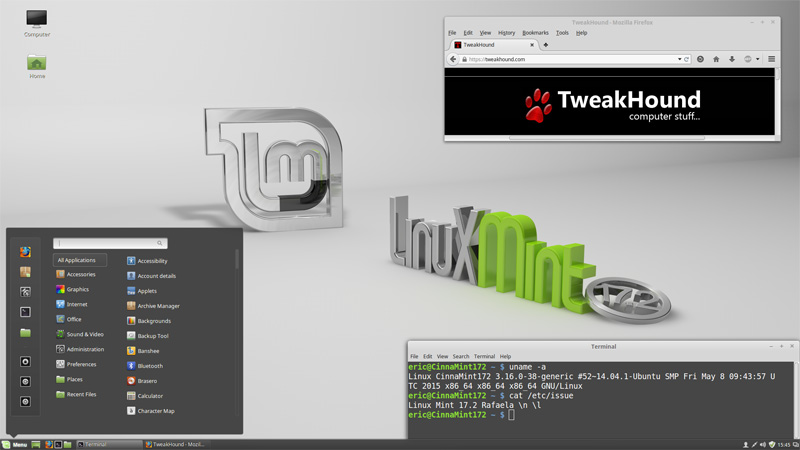The height and width of the screenshot is (450, 800).
Task: Launch Calculator from applications list
Action: click(145, 396)
